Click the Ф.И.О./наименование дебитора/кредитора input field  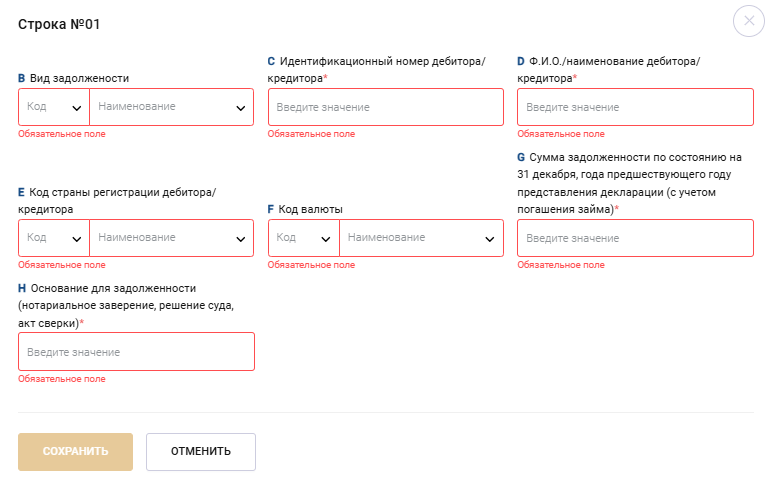coord(635,107)
